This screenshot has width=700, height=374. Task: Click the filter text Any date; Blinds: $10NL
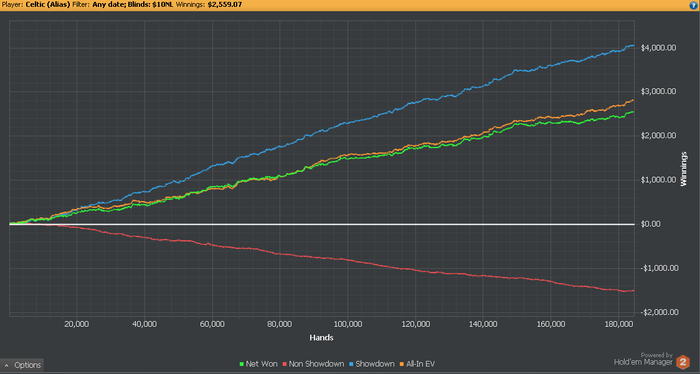coord(133,4)
